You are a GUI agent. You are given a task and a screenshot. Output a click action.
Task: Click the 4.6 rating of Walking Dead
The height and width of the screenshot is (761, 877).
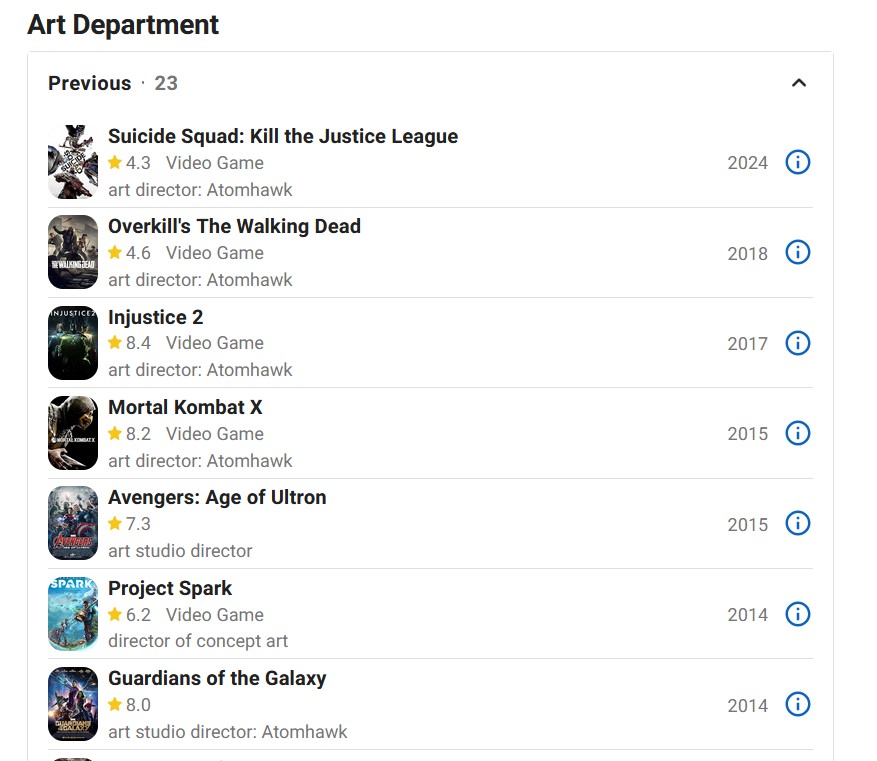click(x=129, y=253)
